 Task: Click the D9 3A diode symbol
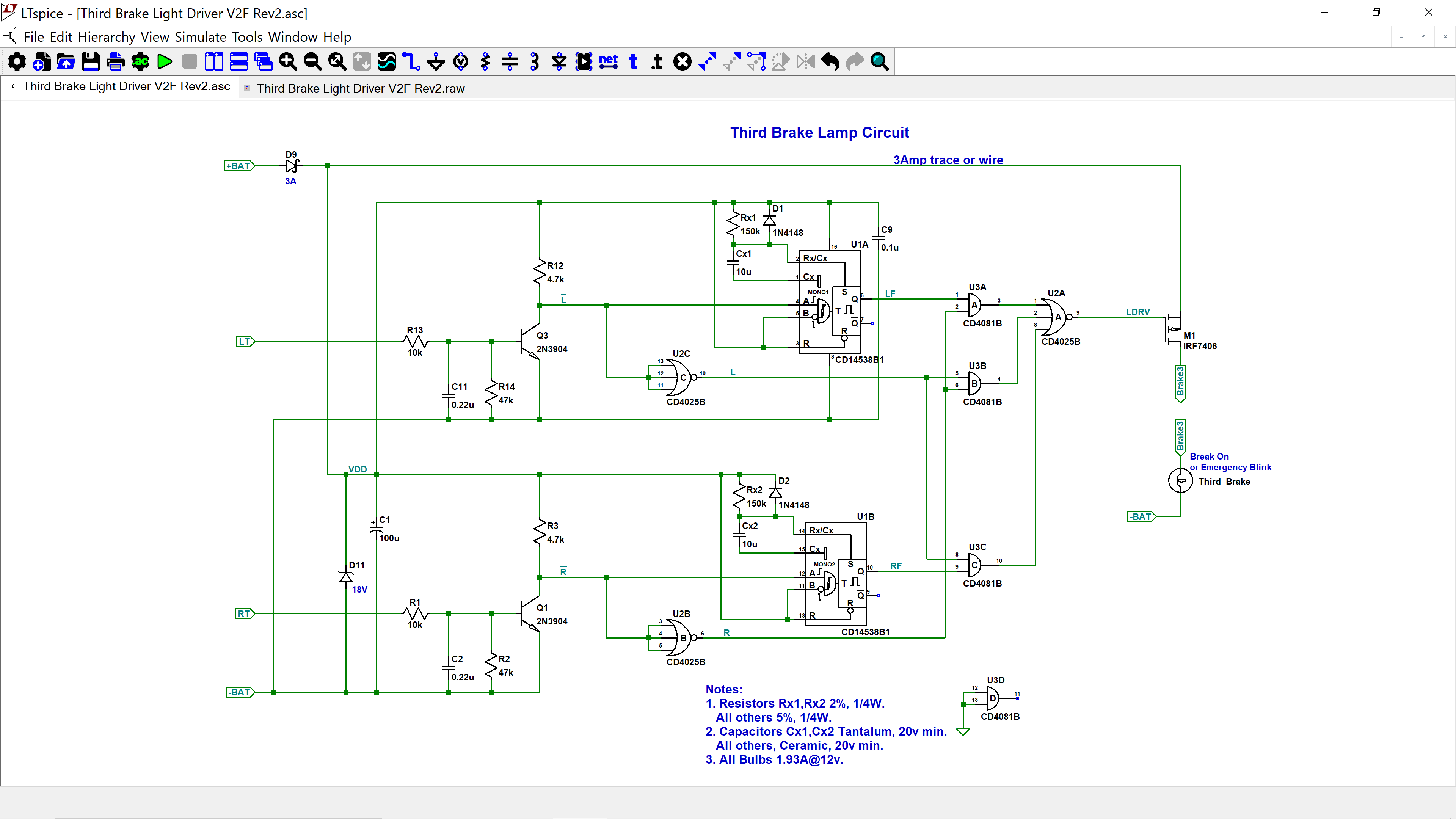point(292,166)
